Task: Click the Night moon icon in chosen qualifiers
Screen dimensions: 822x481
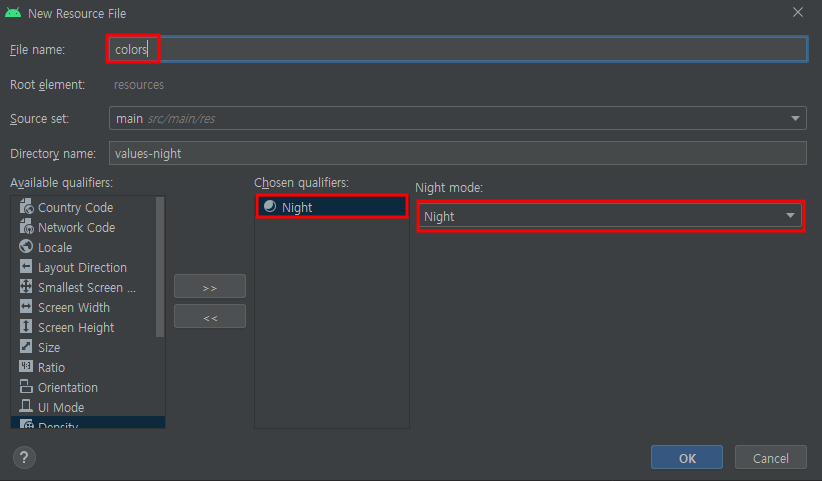Action: click(270, 206)
